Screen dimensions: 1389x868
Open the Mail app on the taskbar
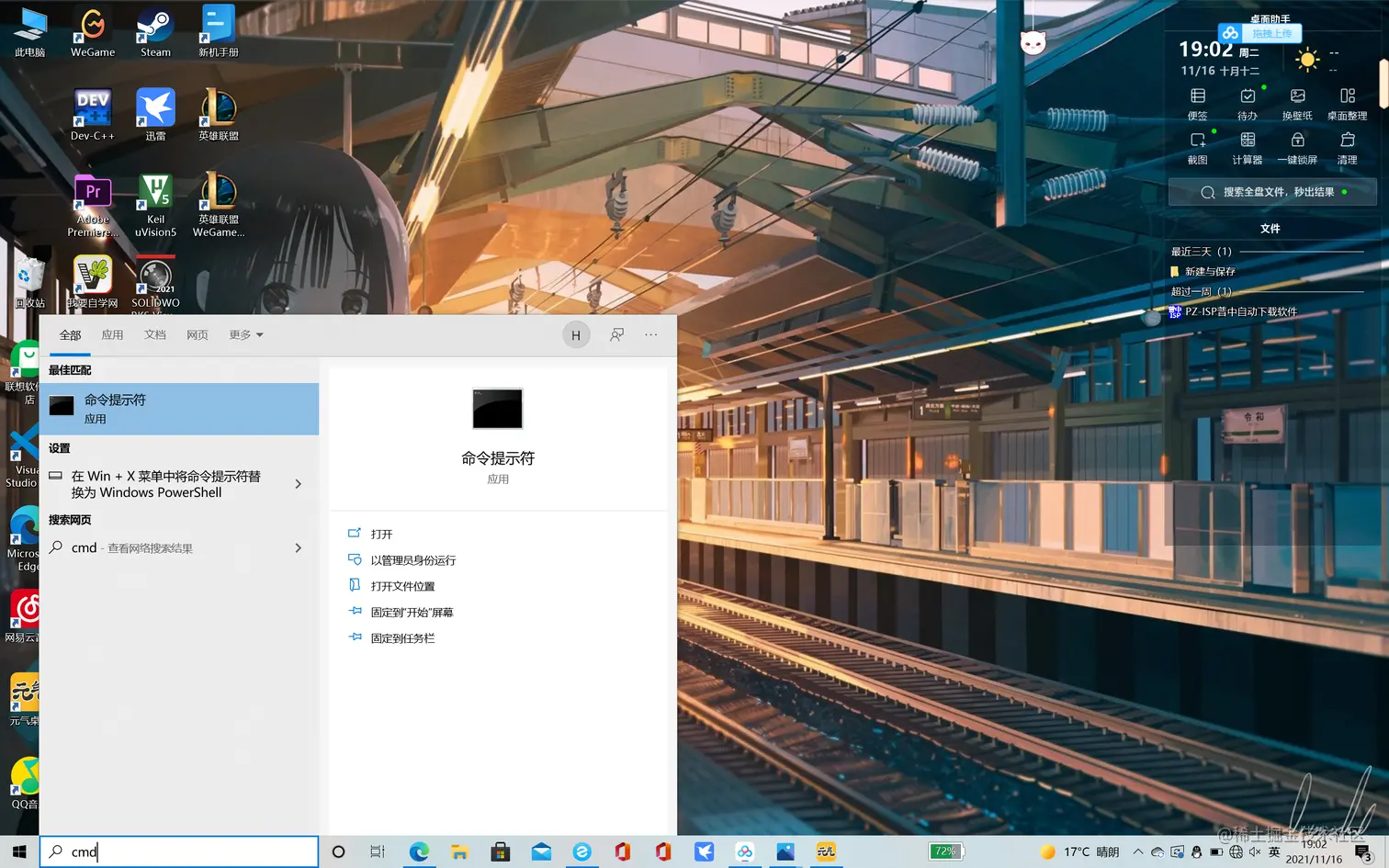(x=541, y=851)
